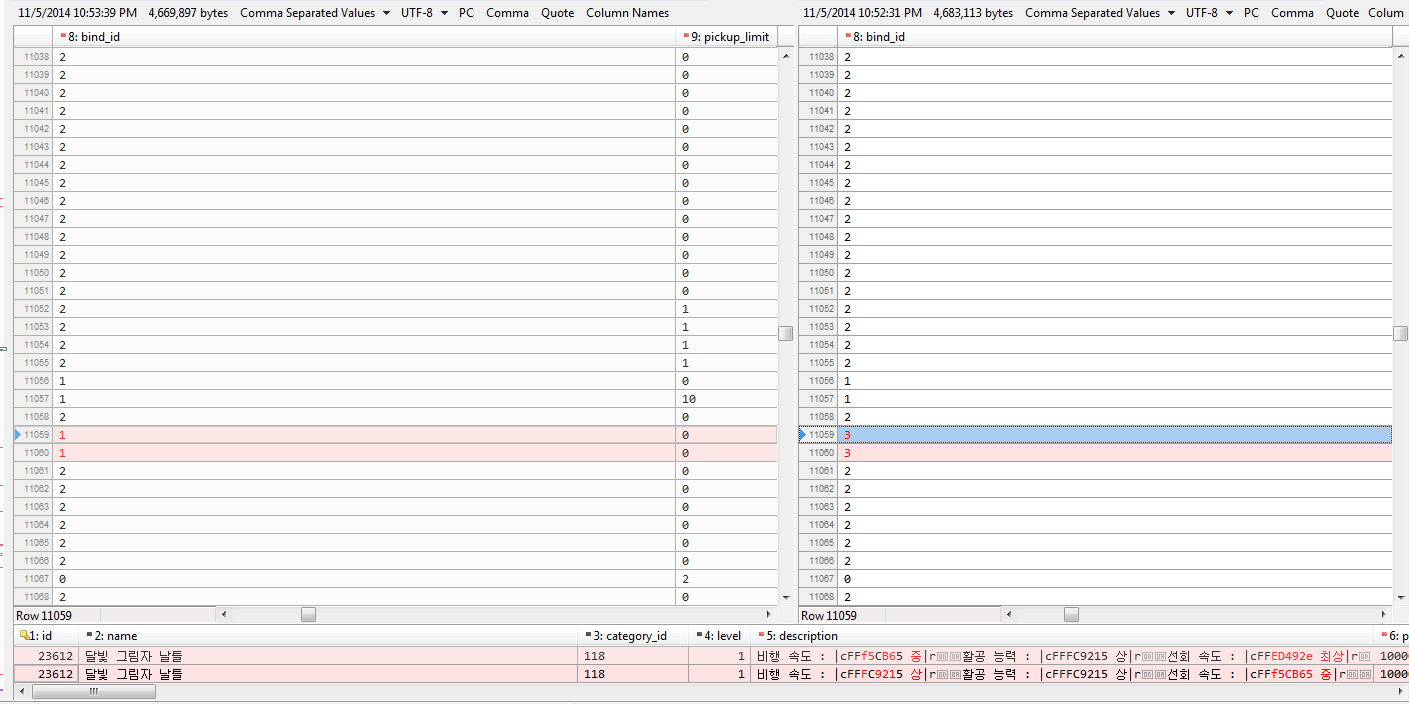Select red bind_id '3' in right row 11060

[847, 453]
